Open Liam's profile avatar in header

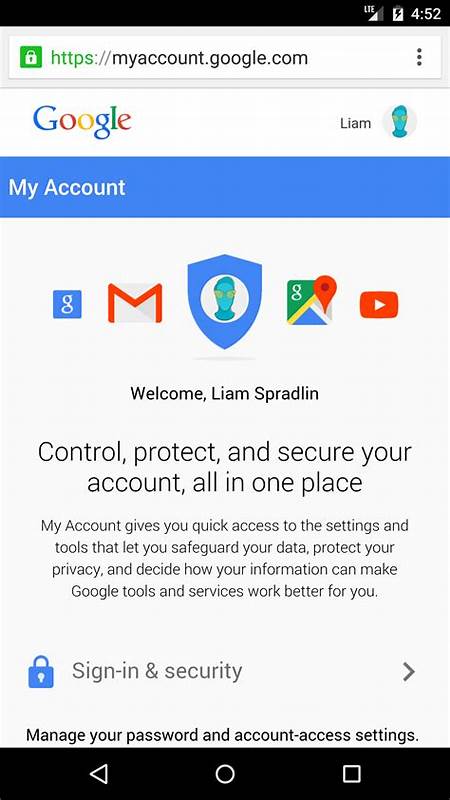coord(399,122)
